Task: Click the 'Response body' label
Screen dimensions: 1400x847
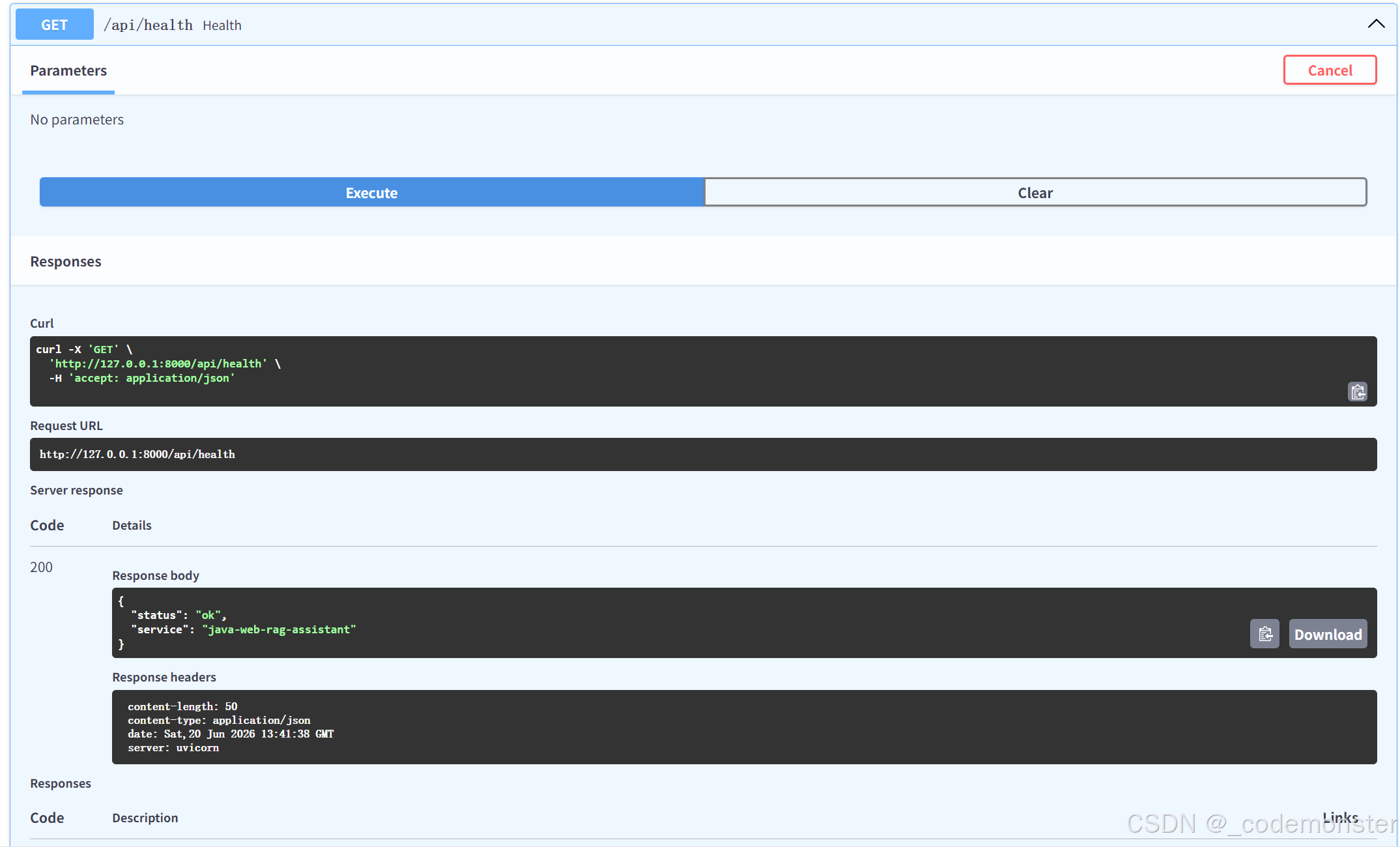Action: 156,575
